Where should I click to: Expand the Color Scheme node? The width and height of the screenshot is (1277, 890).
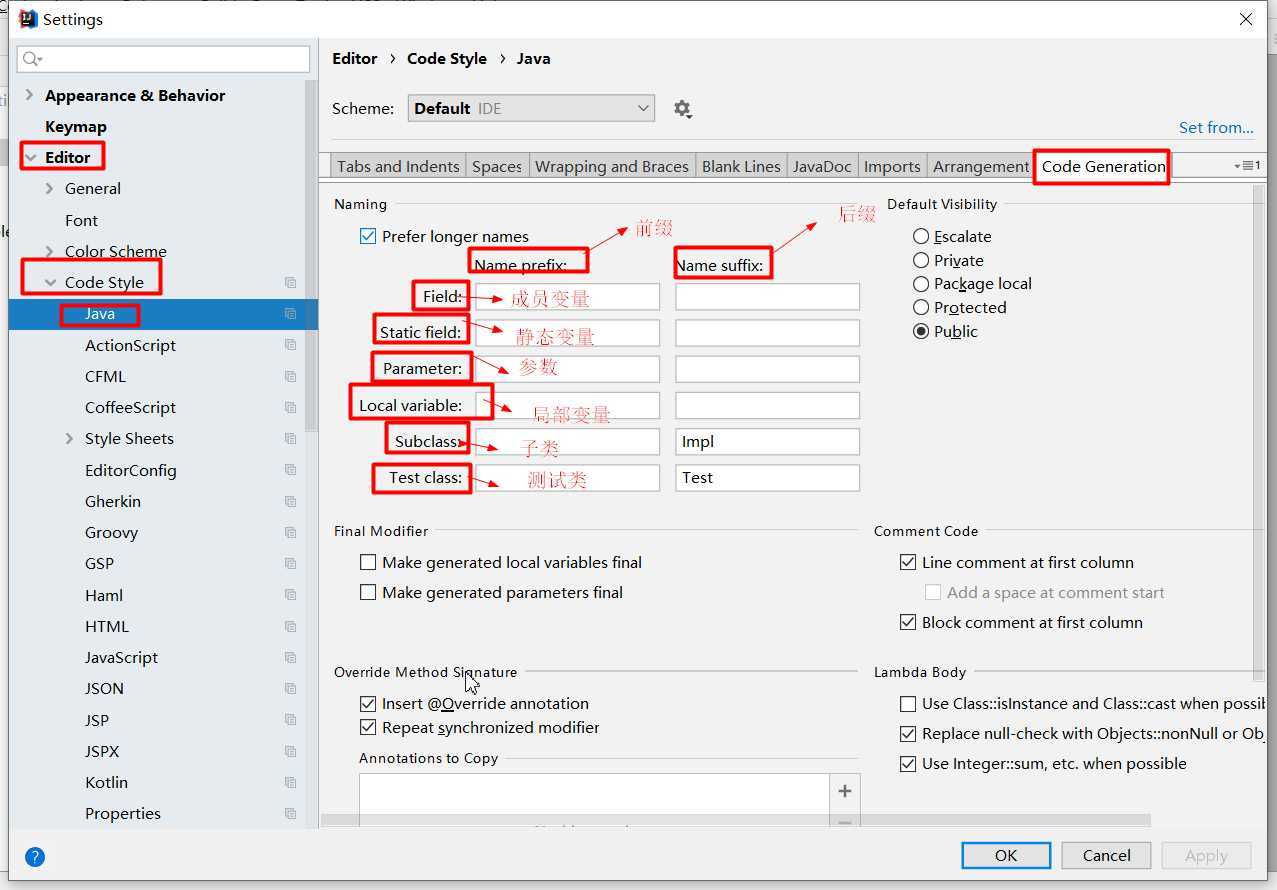(50, 252)
